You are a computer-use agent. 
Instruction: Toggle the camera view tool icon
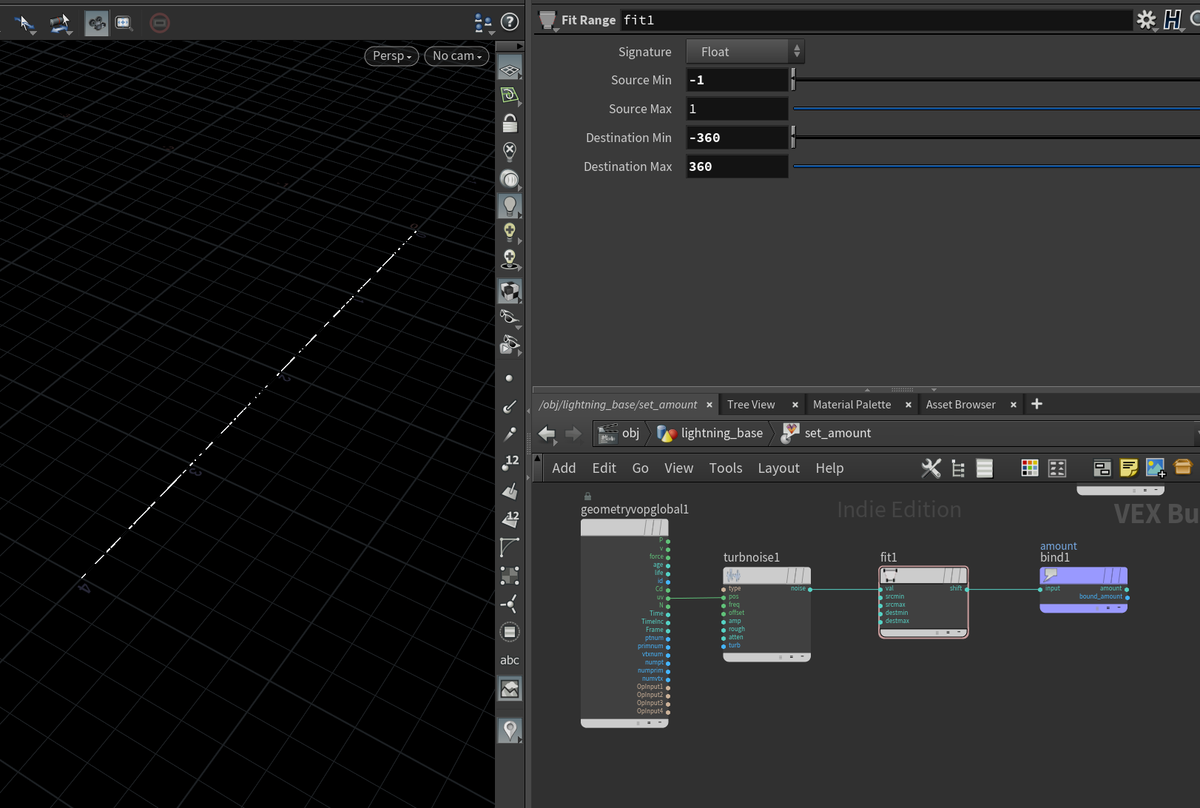coord(97,21)
